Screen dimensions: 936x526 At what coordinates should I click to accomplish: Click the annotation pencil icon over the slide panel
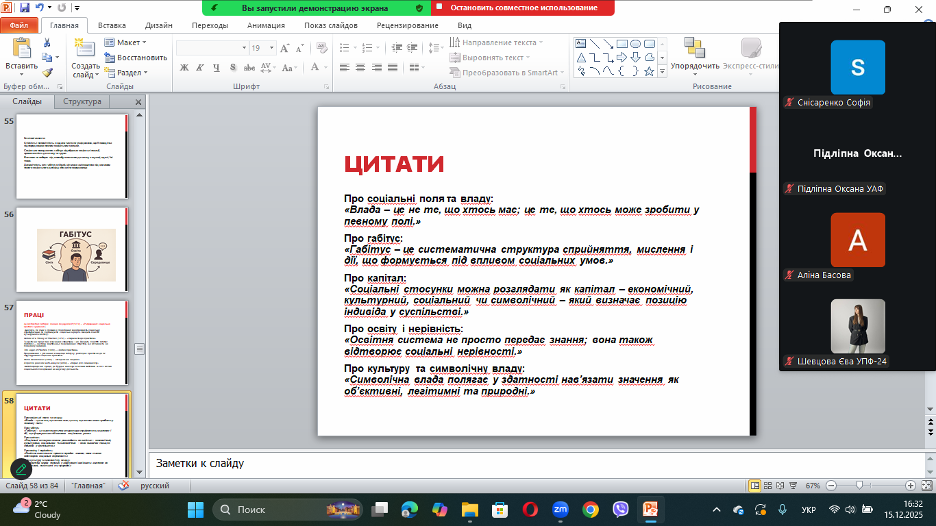pyautogui.click(x=20, y=469)
